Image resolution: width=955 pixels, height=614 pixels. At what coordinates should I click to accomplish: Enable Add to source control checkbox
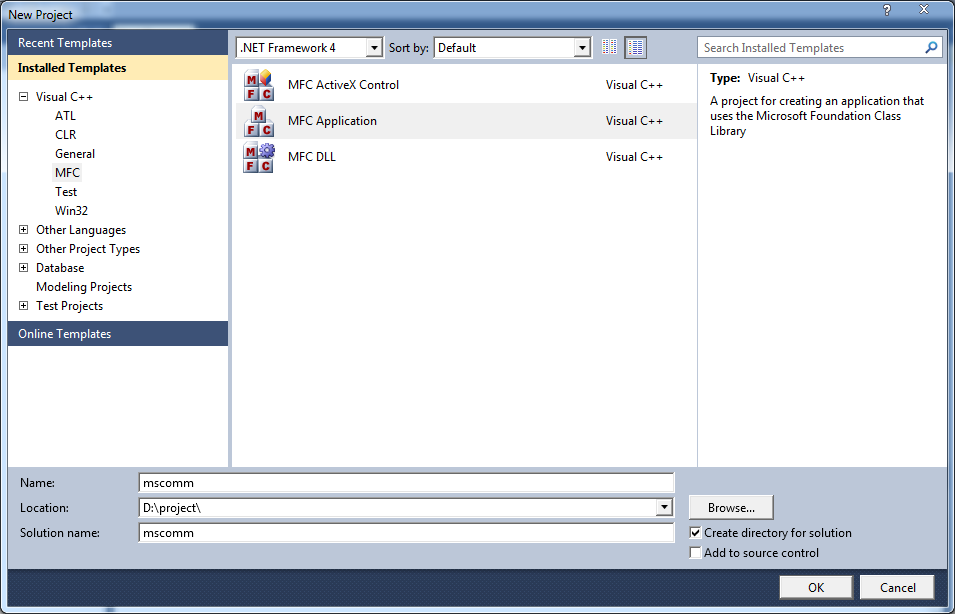click(x=695, y=552)
